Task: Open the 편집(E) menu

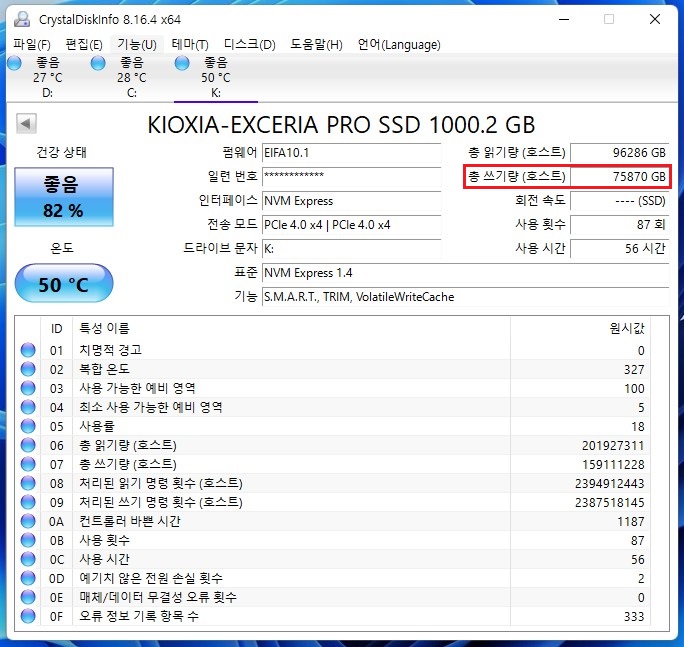Action: click(x=84, y=45)
